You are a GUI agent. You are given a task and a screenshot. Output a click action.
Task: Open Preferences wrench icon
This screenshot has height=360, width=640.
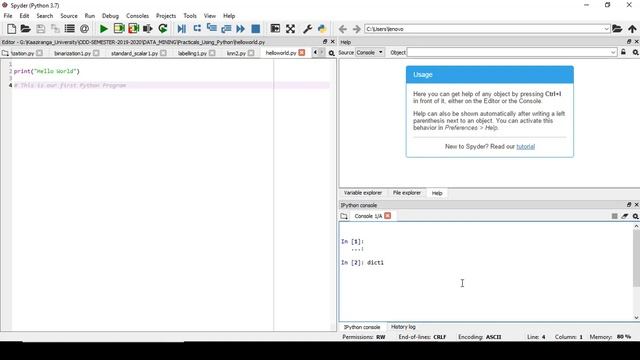pyautogui.click(x=307, y=29)
